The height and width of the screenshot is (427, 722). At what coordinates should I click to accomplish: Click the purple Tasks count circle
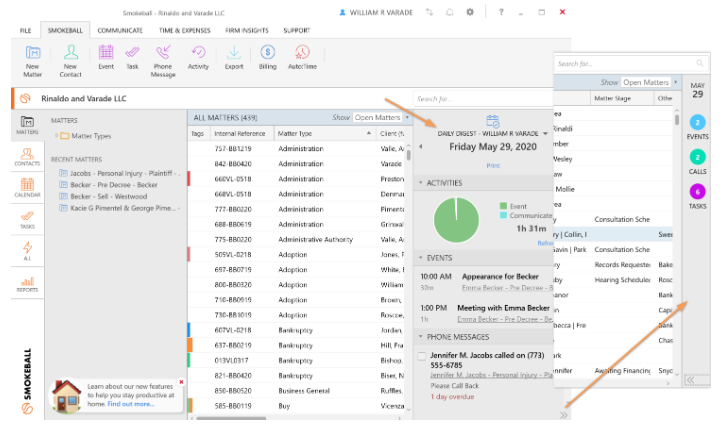click(697, 192)
